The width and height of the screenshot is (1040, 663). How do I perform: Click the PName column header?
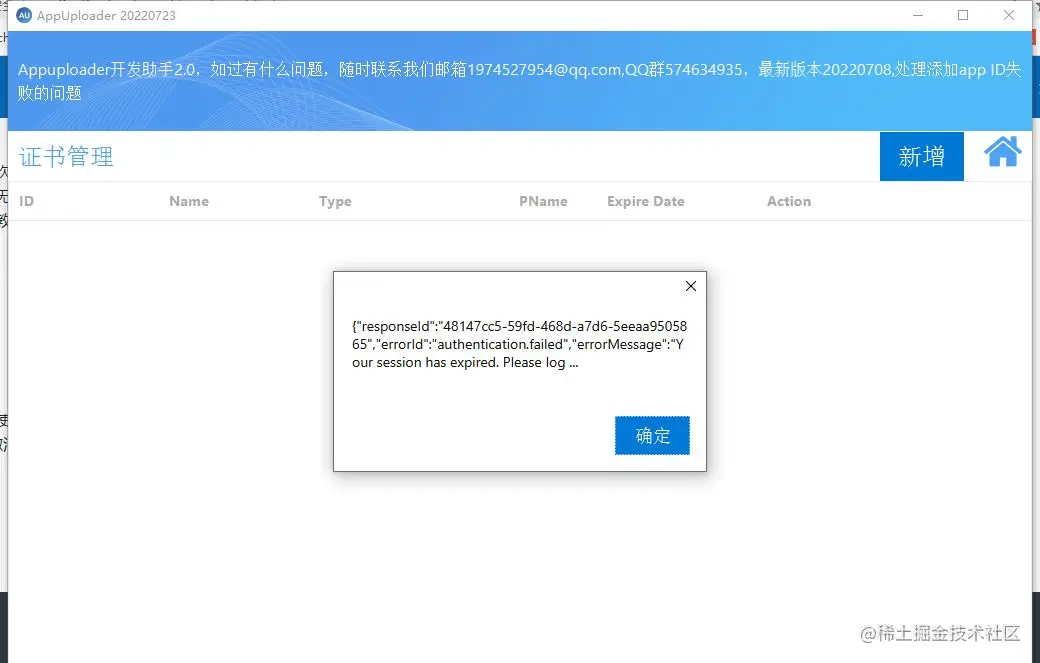pos(543,201)
